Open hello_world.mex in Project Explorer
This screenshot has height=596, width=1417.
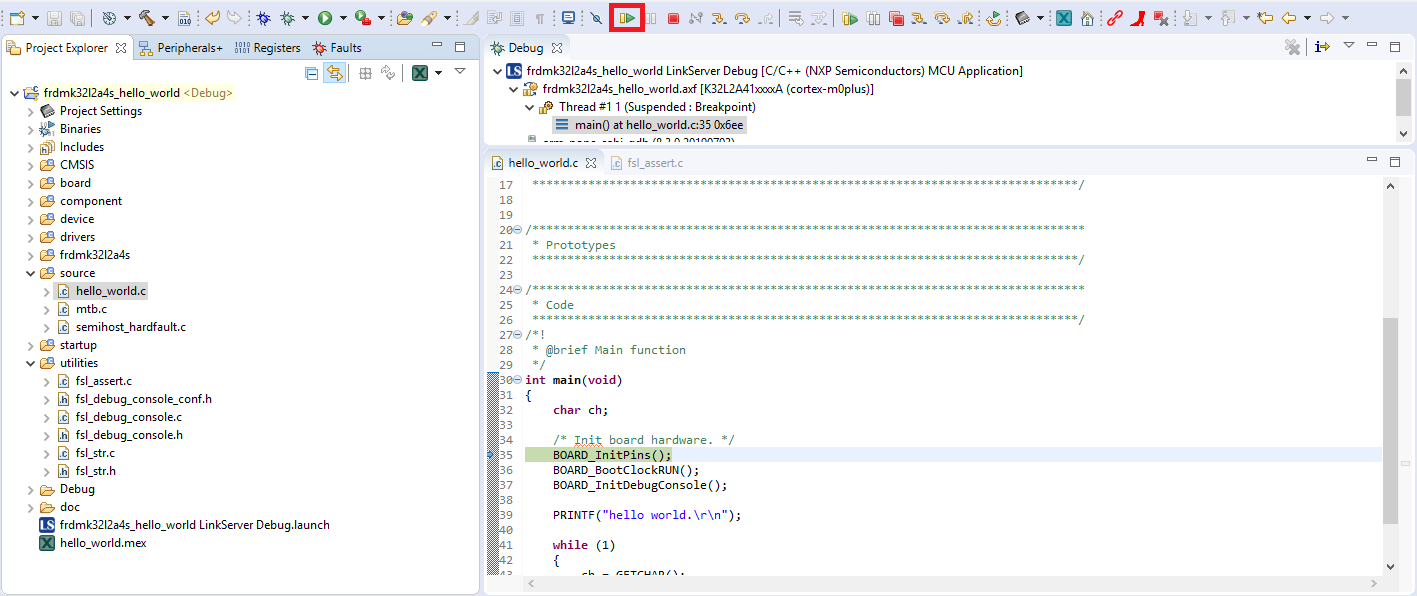point(102,543)
